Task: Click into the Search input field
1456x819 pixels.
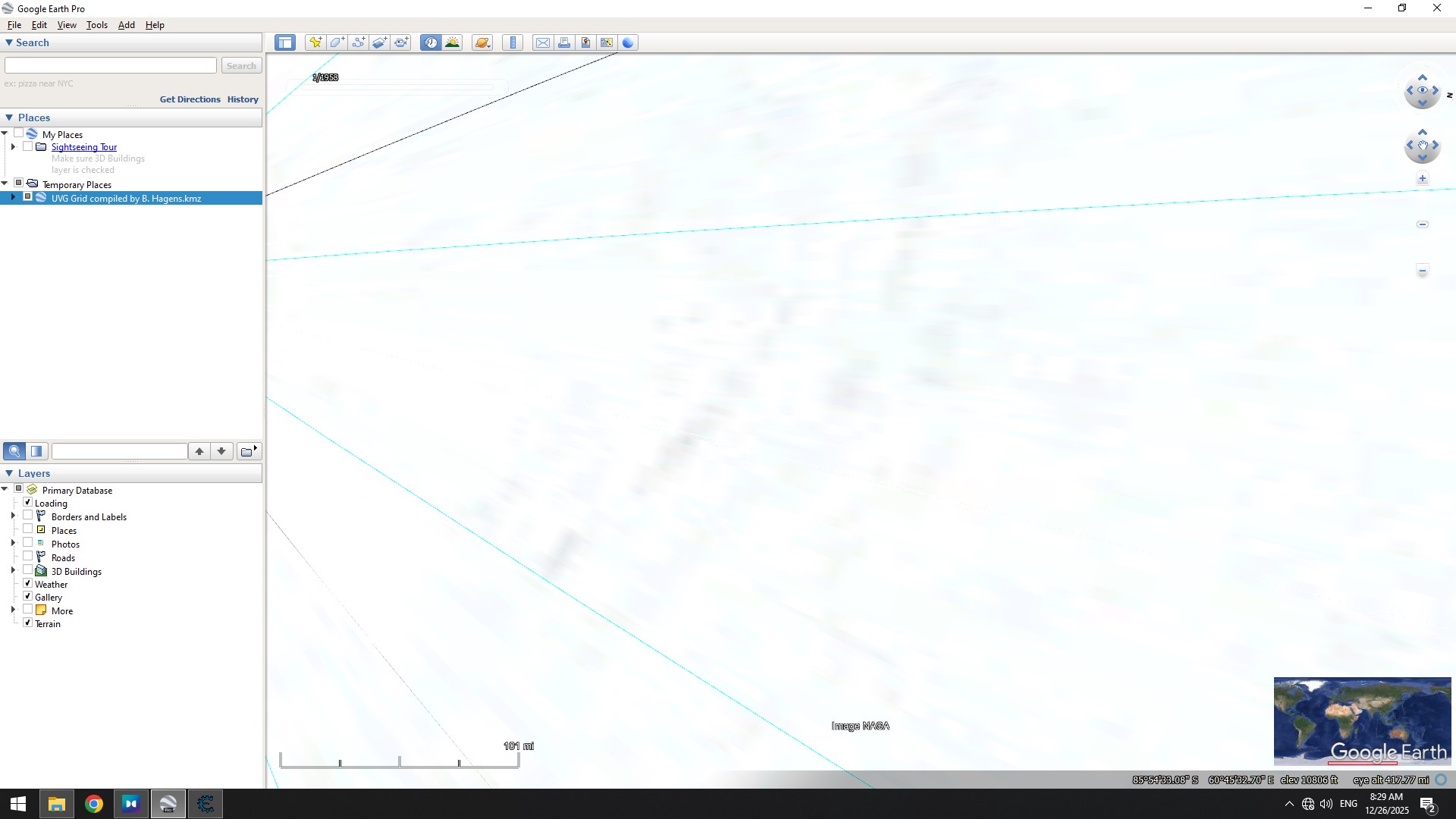Action: [x=111, y=66]
